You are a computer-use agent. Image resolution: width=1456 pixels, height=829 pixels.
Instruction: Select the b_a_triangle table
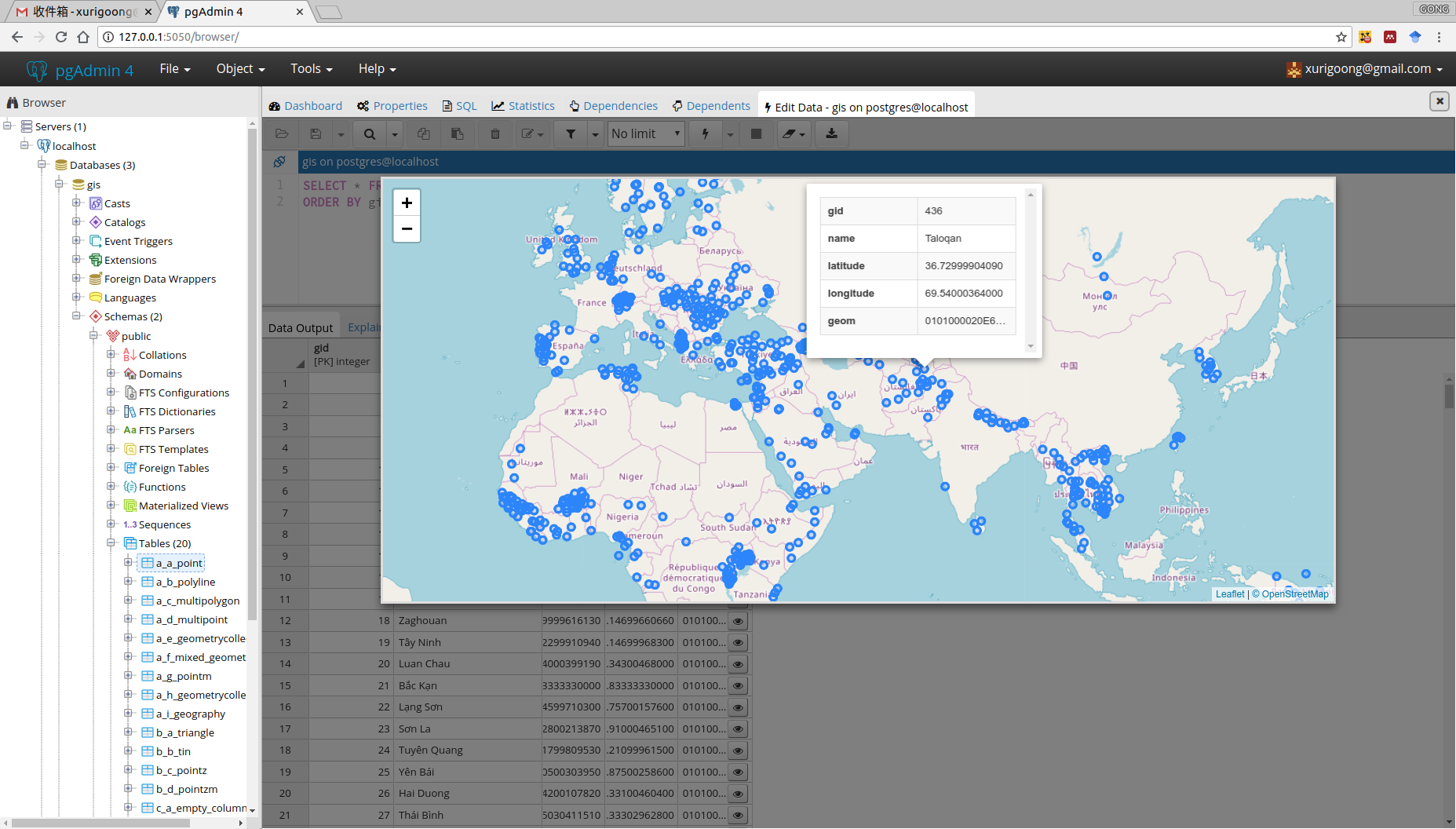tap(185, 732)
